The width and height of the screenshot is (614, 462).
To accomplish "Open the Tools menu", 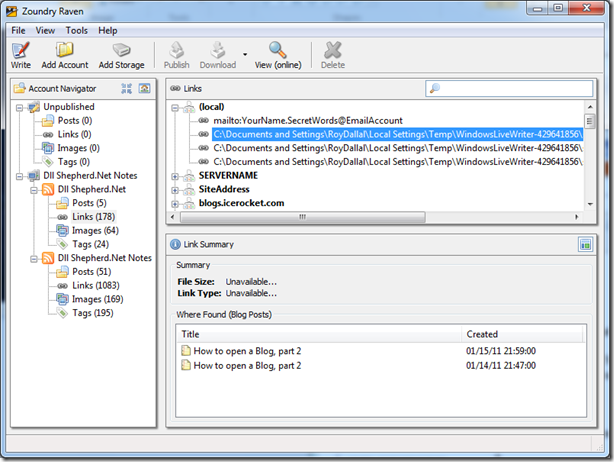I will (77, 31).
